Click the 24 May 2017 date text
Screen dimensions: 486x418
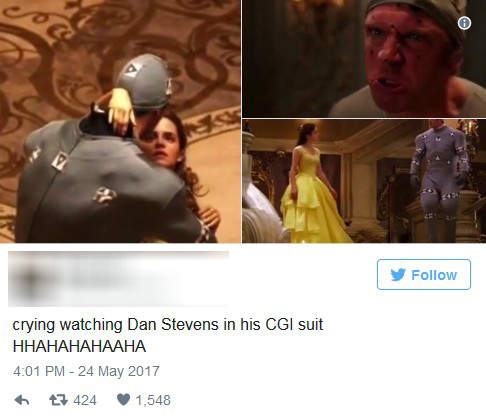[119, 371]
